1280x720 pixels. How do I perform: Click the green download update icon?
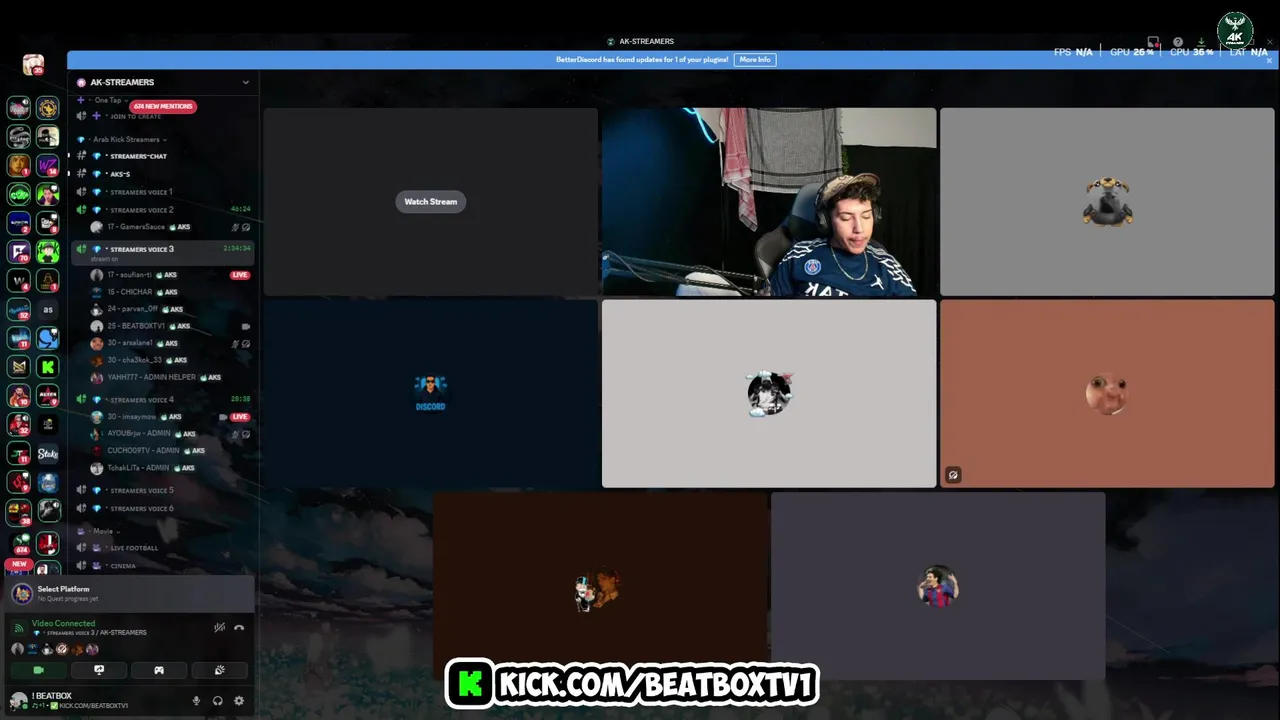pos(1202,42)
